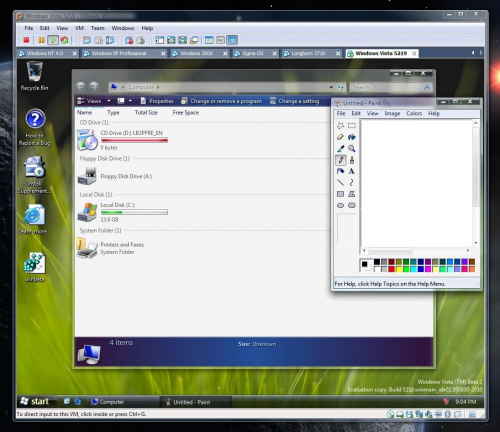500x432 pixels.
Task: Click the Back button in Computer window
Action: pos(81,86)
